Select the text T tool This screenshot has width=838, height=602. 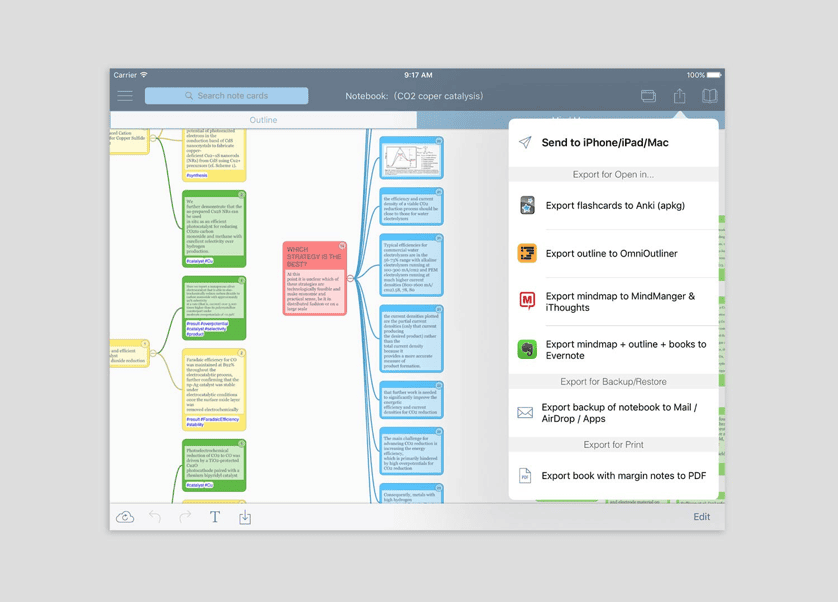tap(215, 517)
